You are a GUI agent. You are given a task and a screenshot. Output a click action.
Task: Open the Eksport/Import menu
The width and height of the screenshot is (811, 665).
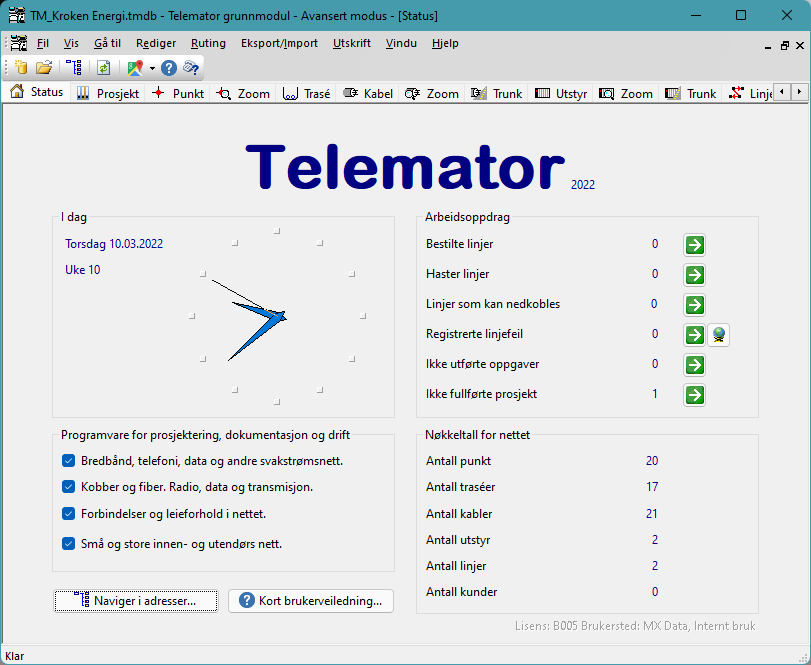click(279, 43)
